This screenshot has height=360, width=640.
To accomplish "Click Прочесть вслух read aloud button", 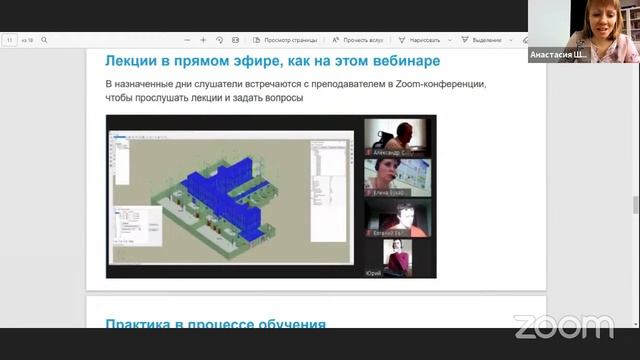I will 358,40.
